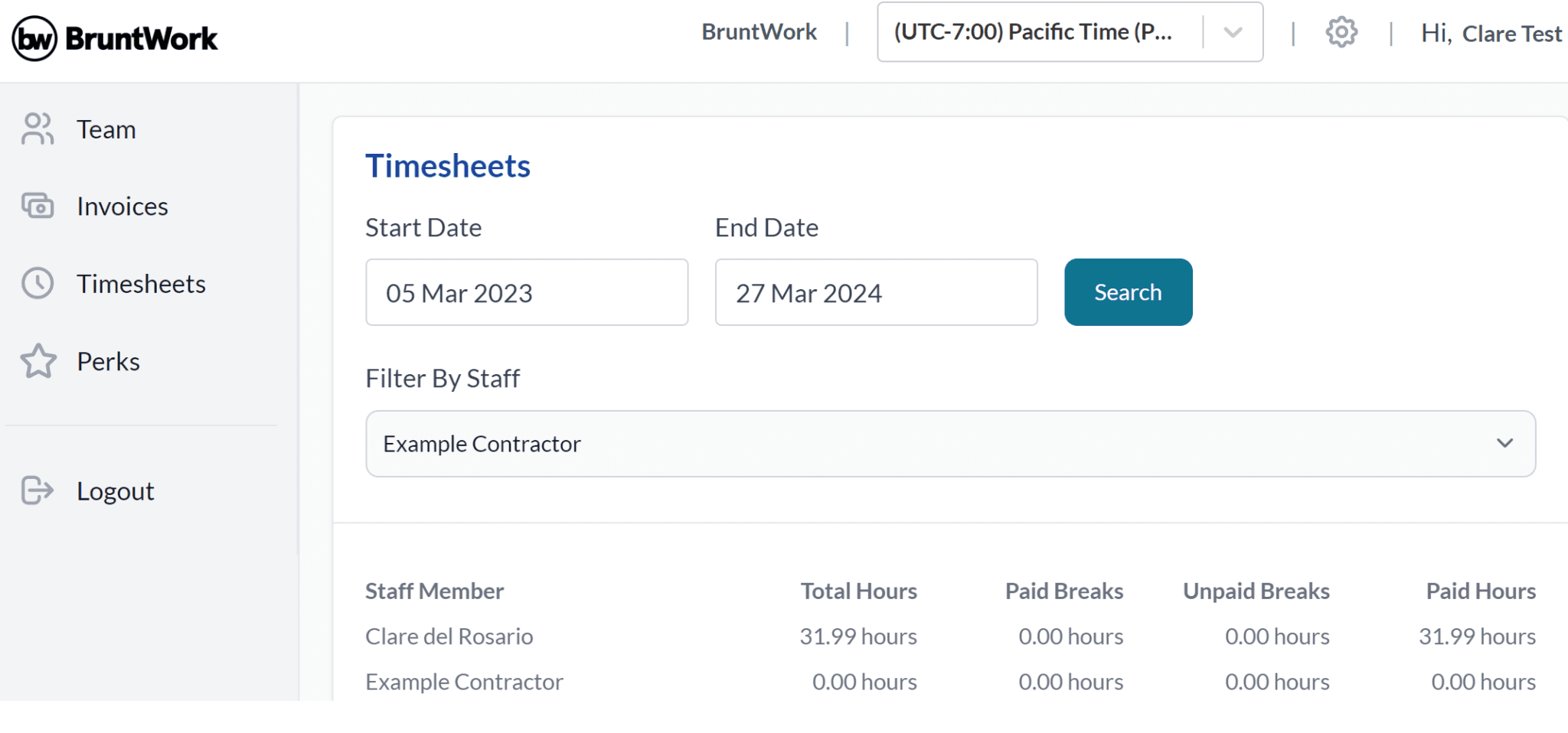Select the Invoices icon in the sidebar
This screenshot has height=733, width=1568.
click(37, 206)
